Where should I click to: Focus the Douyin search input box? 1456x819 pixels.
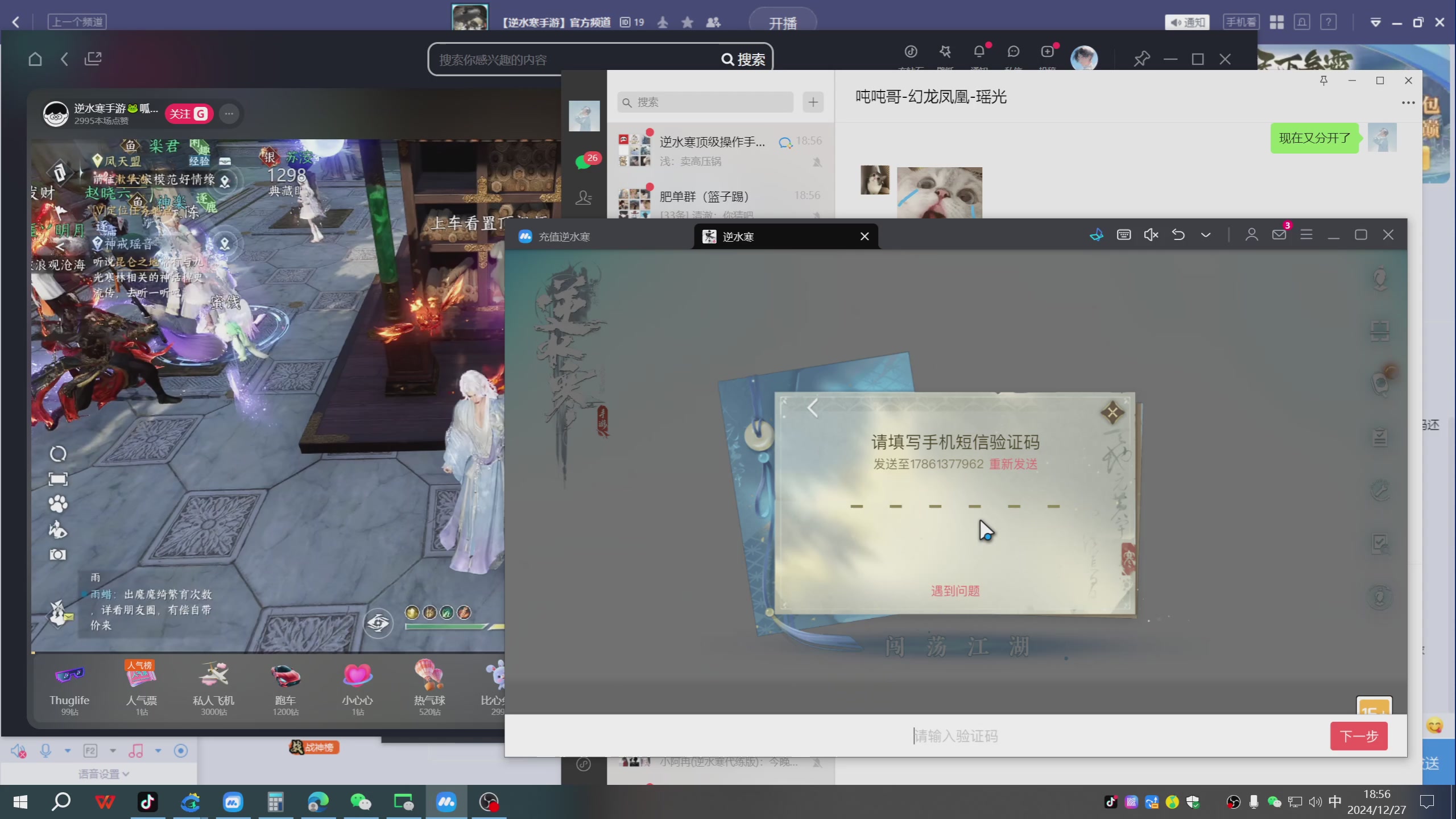[x=574, y=59]
